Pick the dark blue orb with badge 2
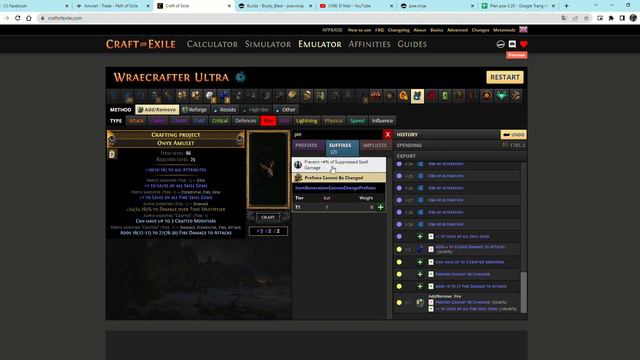 pyautogui.click(x=224, y=96)
